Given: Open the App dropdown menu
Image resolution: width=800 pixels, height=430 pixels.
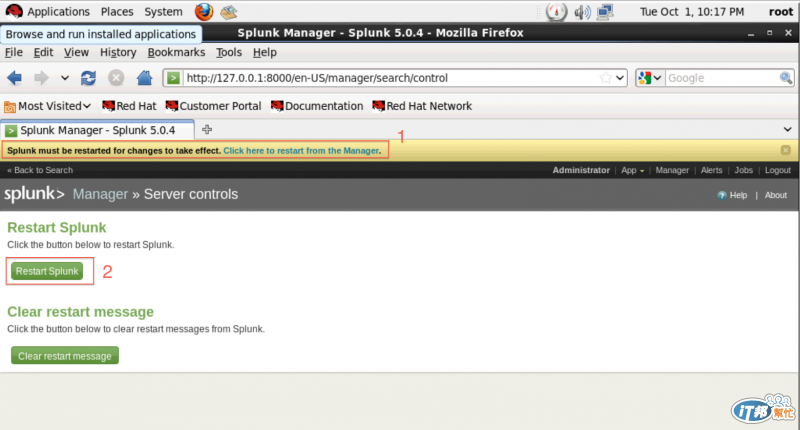Looking at the screenshot, I should point(633,170).
